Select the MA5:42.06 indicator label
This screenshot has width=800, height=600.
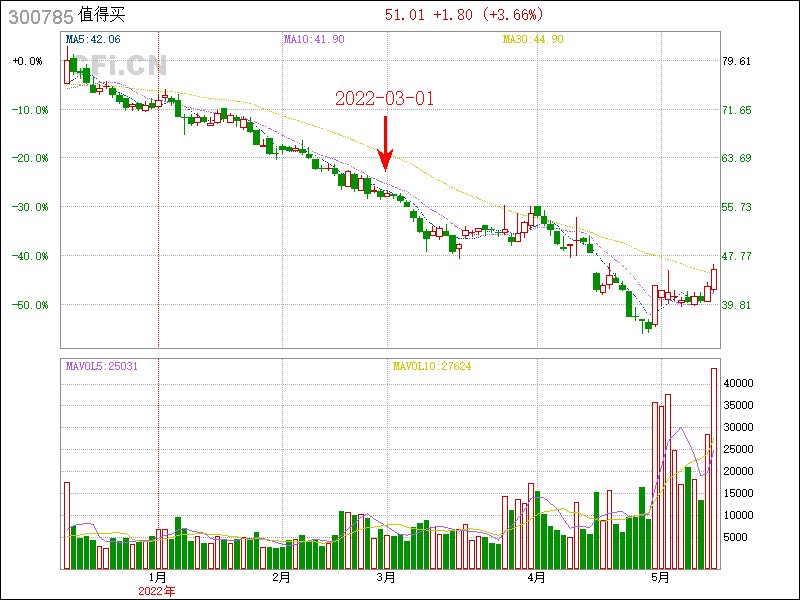[x=92, y=39]
